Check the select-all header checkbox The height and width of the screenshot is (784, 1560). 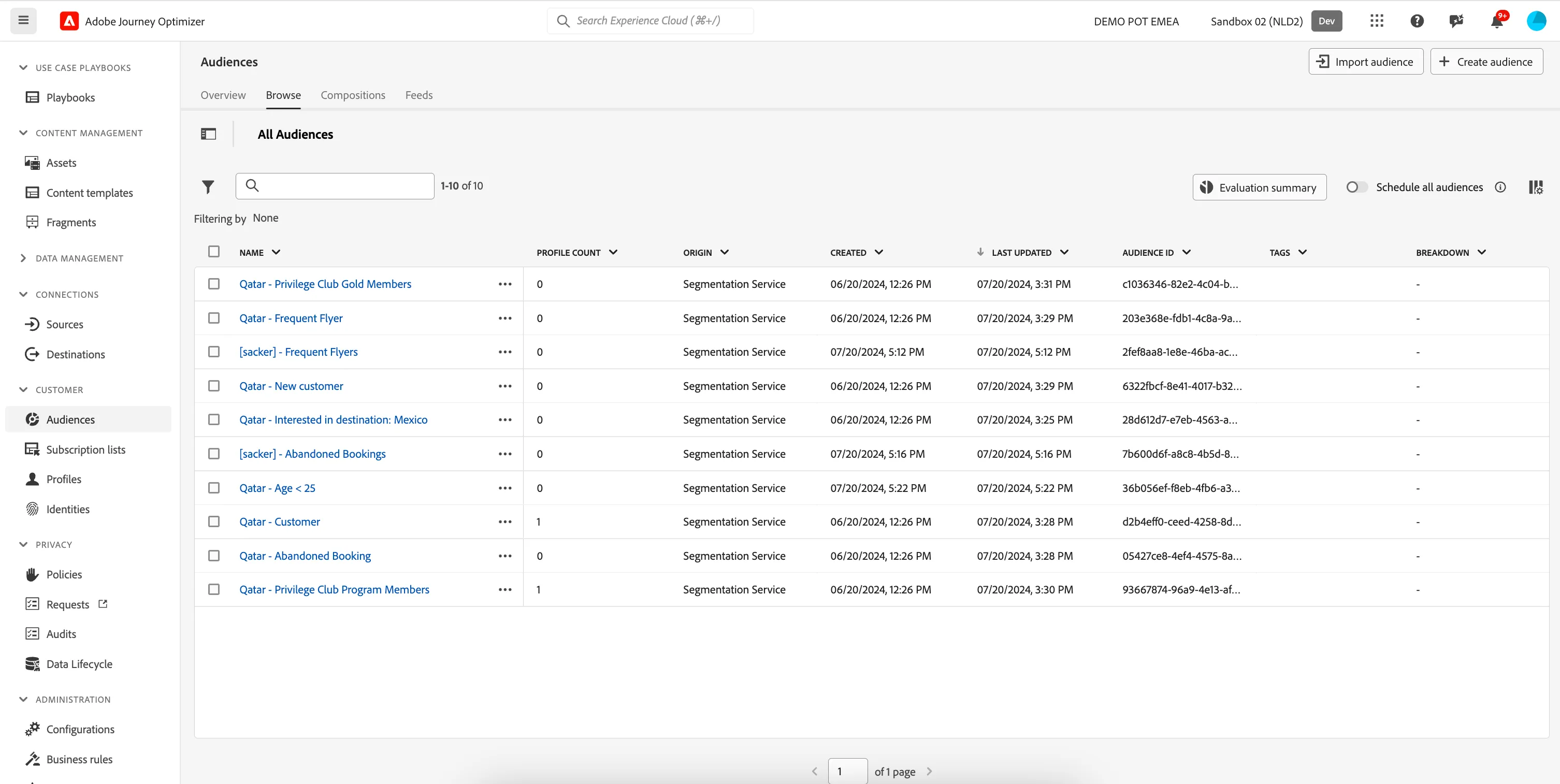(214, 251)
